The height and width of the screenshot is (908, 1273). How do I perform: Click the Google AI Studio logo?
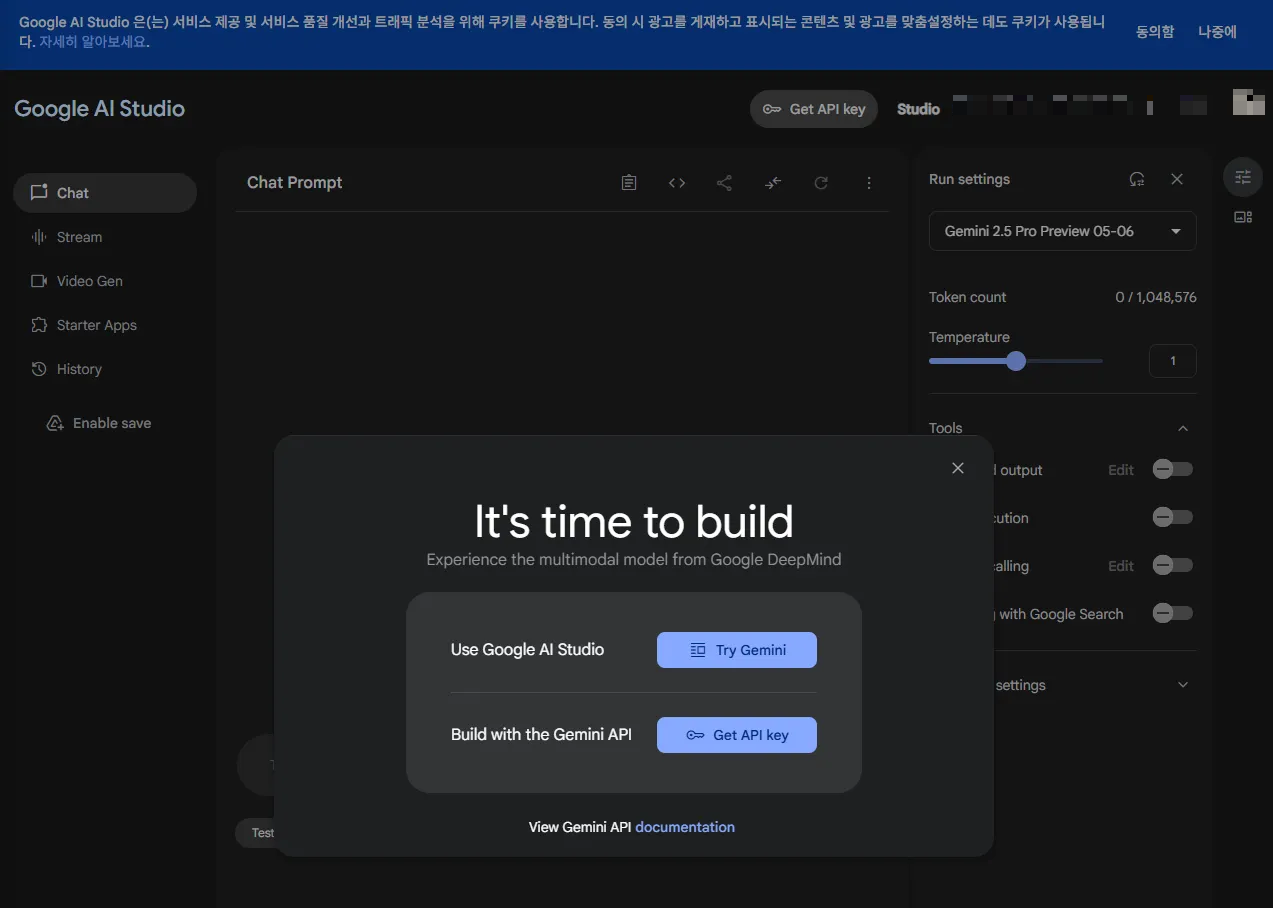(99, 109)
